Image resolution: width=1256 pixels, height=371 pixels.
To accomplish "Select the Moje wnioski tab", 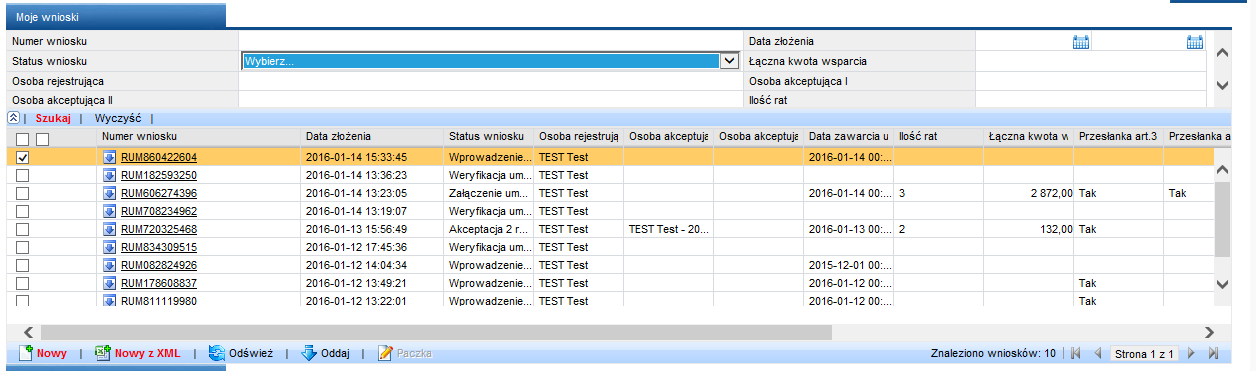I will (x=48, y=17).
